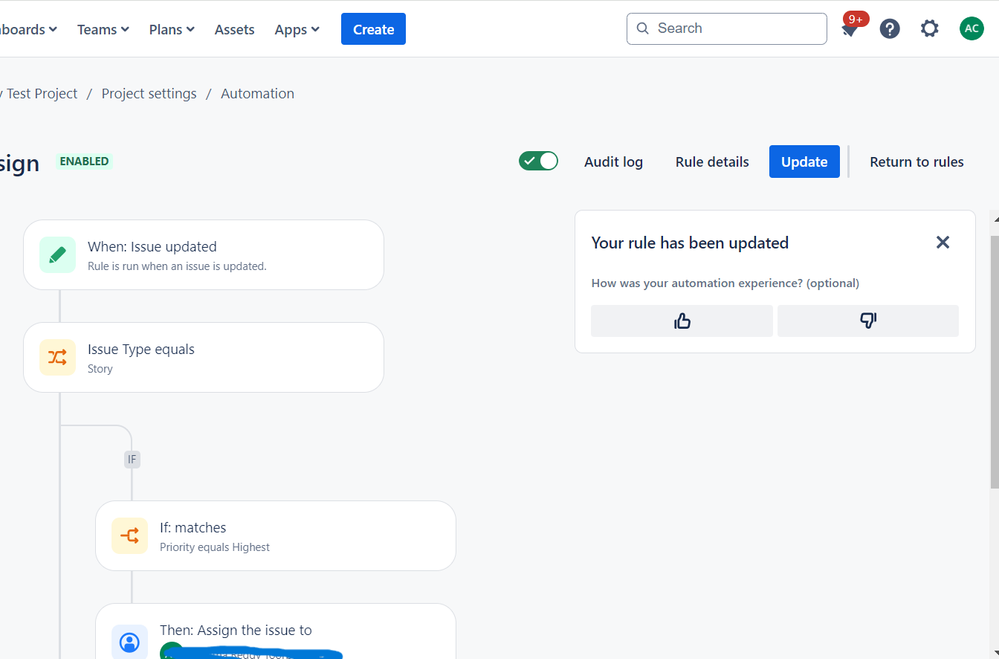The image size is (999, 659).
Task: Click 'Your rule has been updated' heading
Action: tap(690, 243)
